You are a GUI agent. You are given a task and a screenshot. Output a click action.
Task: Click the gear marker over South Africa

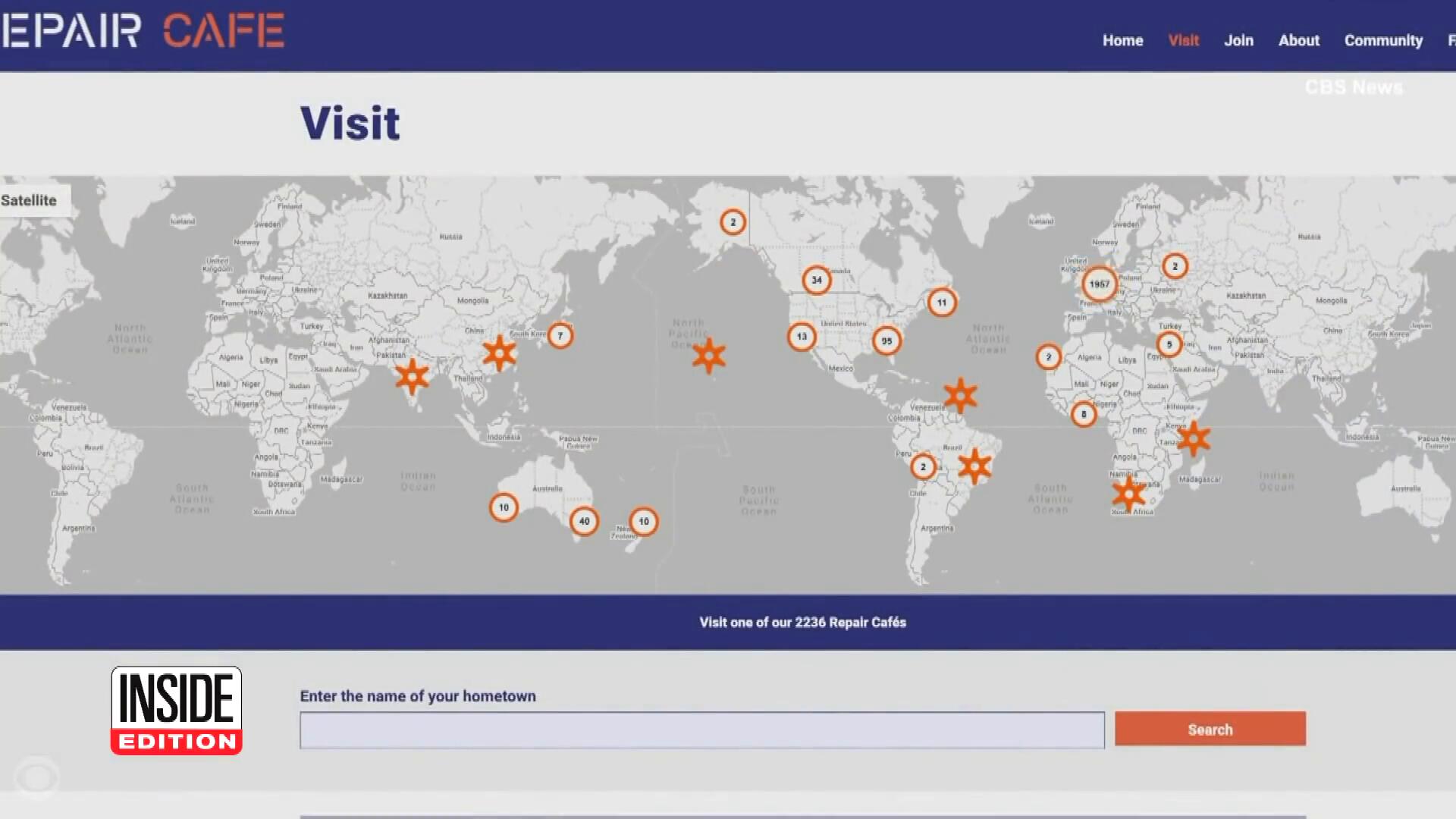pyautogui.click(x=1128, y=494)
